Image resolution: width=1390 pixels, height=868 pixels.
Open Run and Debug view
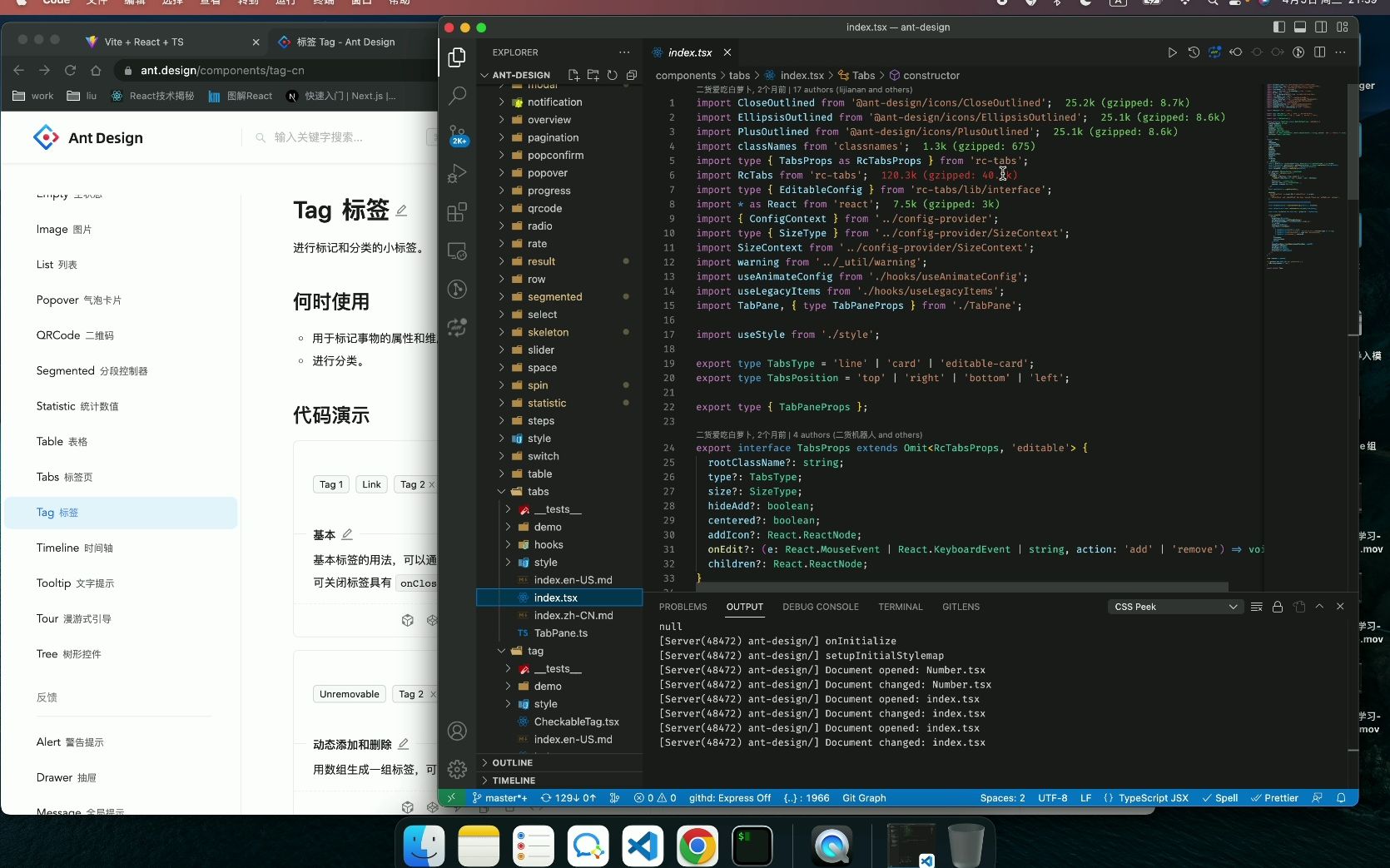pos(457,173)
